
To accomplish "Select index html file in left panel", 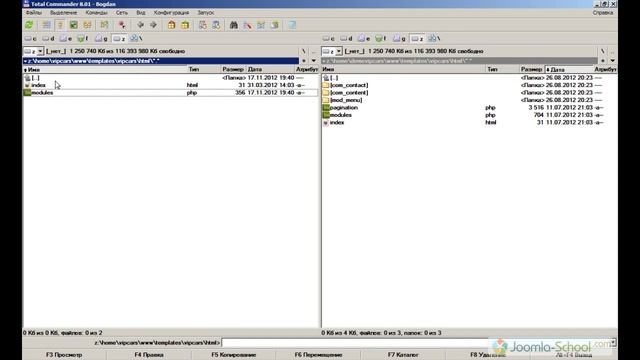I will [170, 85].
